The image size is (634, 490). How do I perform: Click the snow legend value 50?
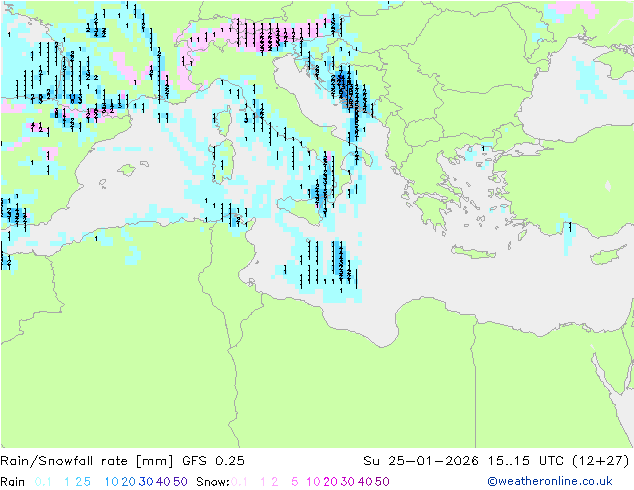pos(382,482)
